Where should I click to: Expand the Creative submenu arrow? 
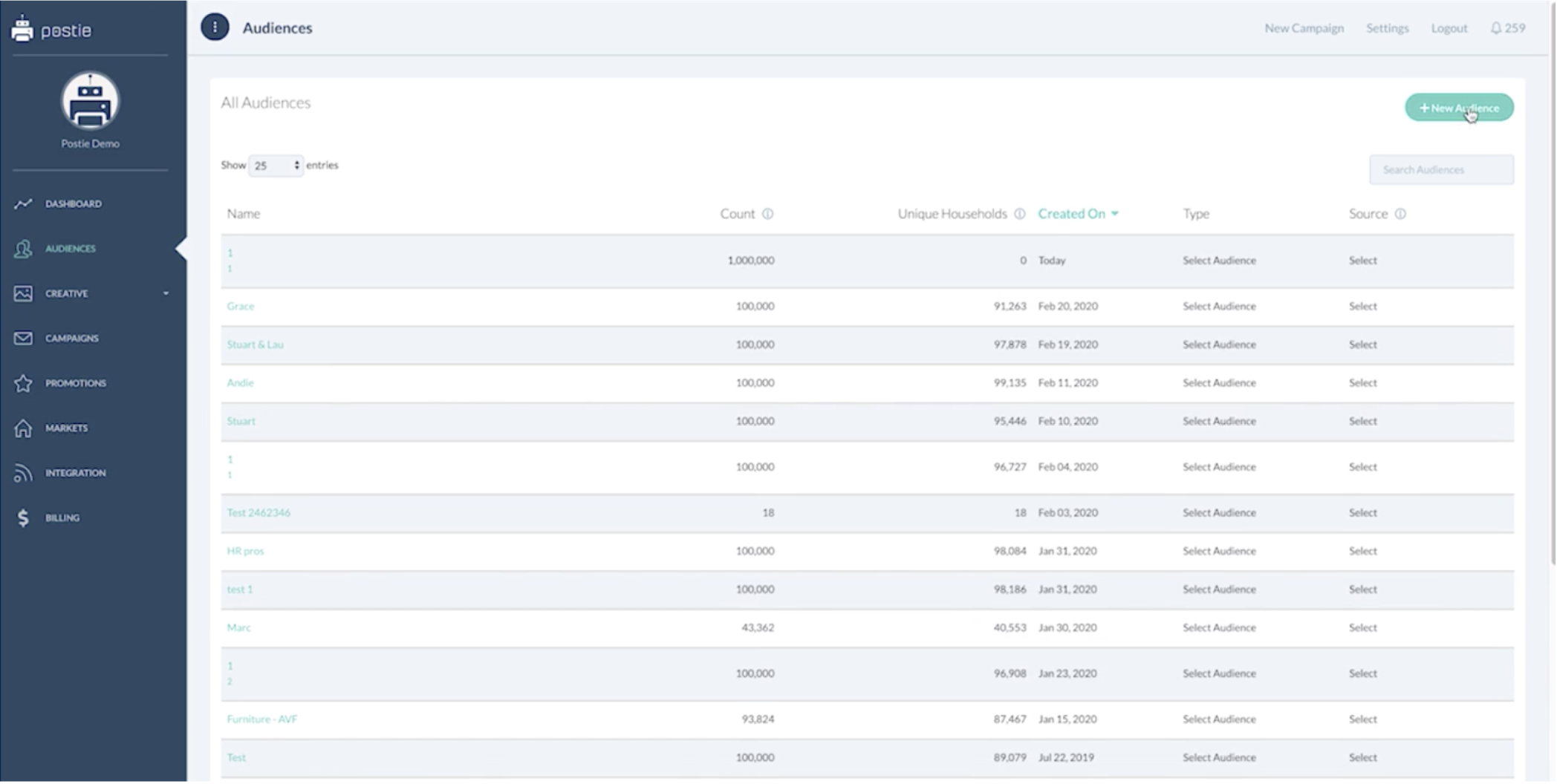point(166,293)
